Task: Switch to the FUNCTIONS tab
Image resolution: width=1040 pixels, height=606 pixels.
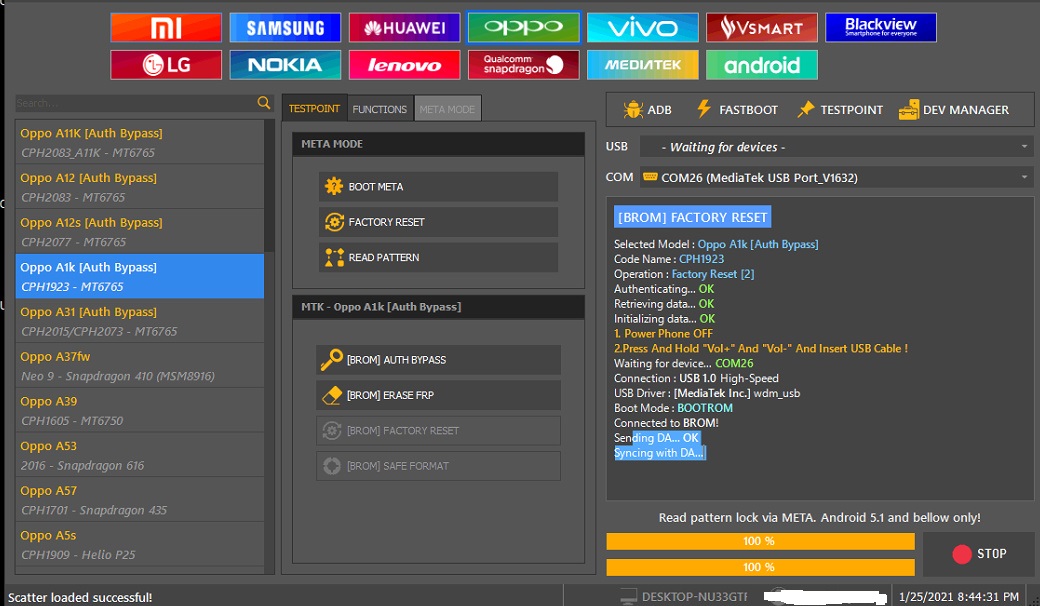Action: [380, 109]
